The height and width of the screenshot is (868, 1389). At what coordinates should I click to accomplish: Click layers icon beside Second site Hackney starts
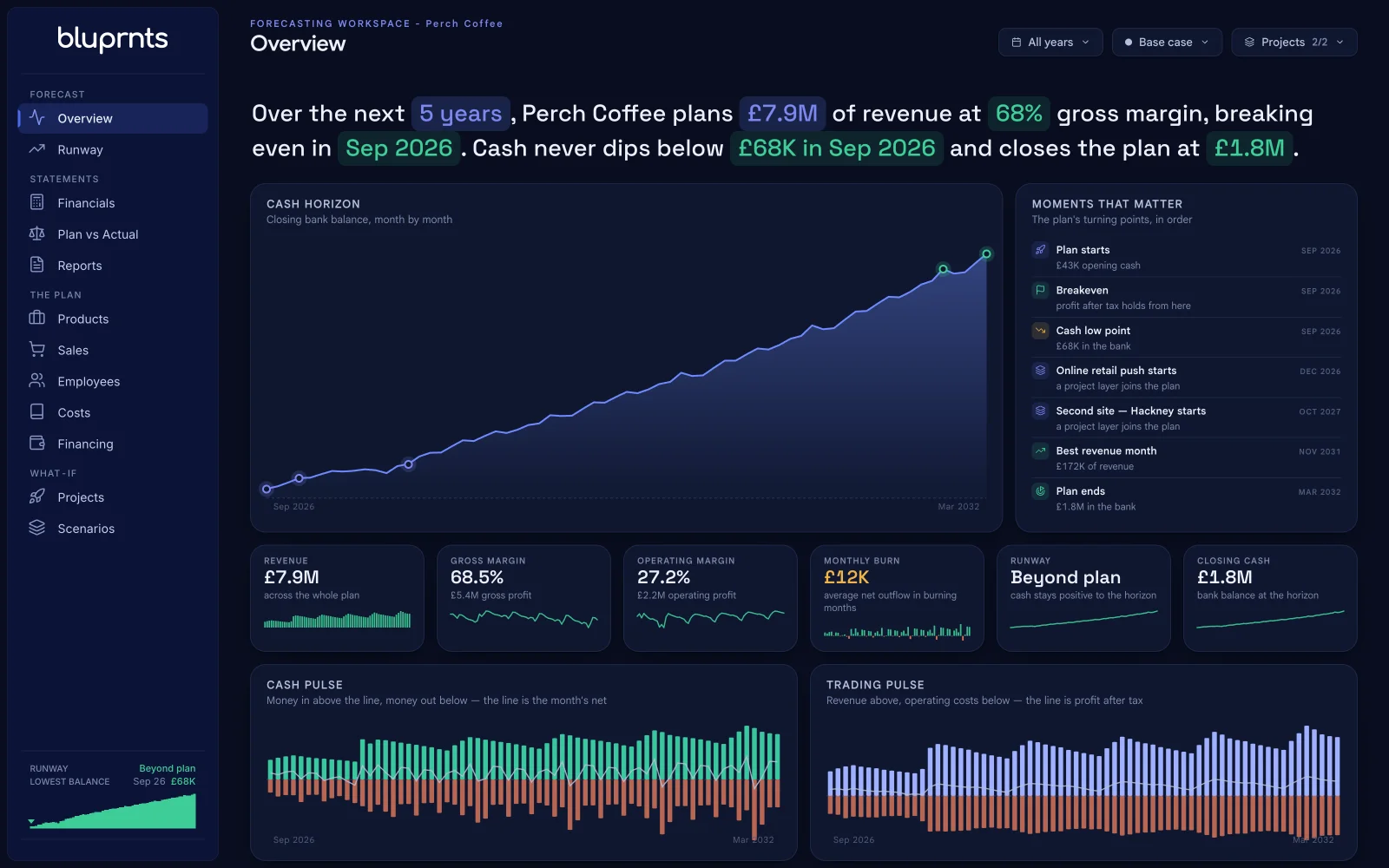pyautogui.click(x=1040, y=411)
